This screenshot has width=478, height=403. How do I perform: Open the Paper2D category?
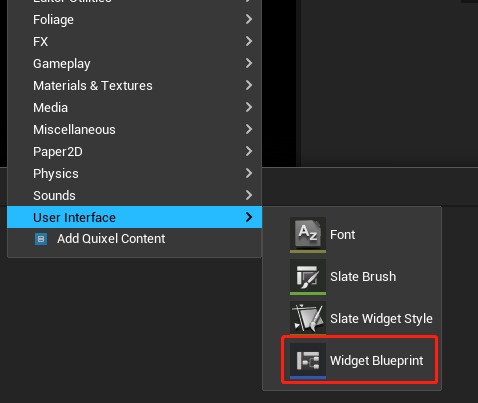point(134,151)
